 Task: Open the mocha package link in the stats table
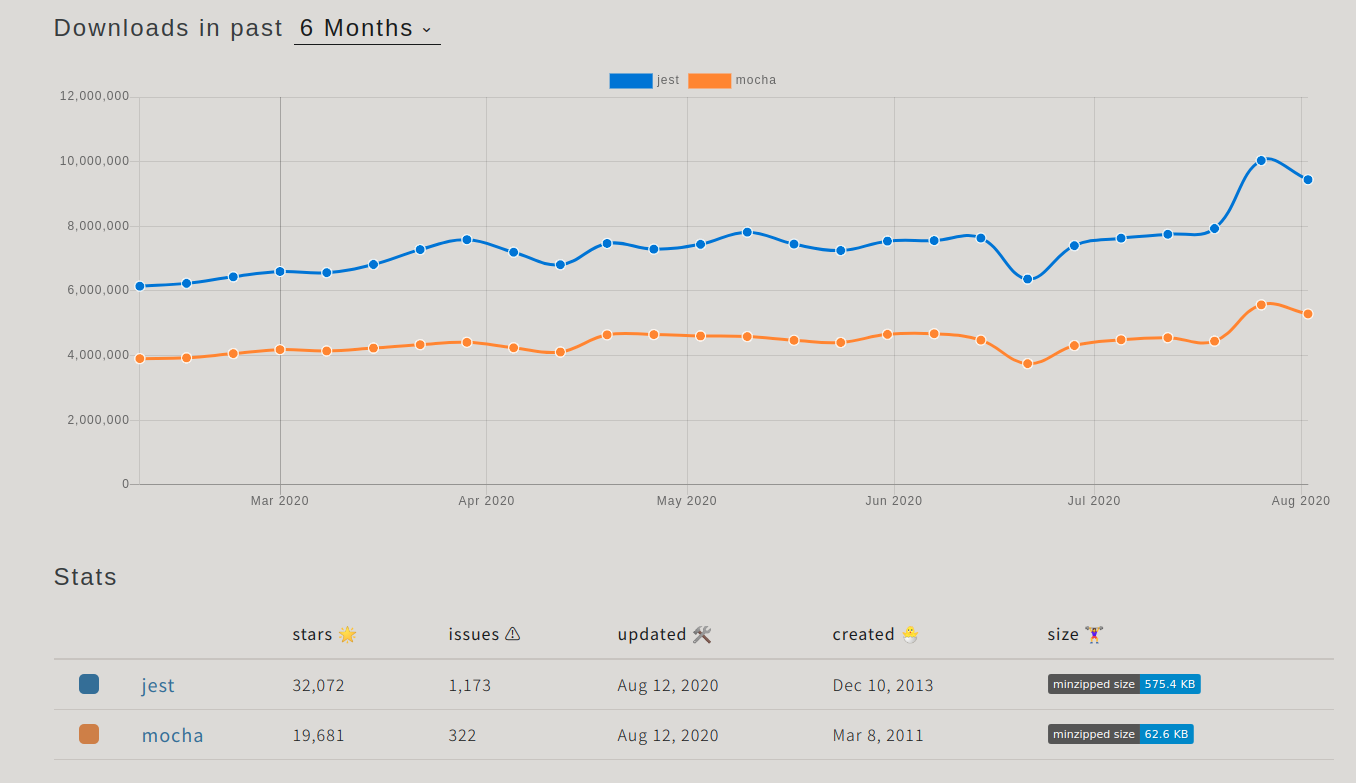point(172,735)
